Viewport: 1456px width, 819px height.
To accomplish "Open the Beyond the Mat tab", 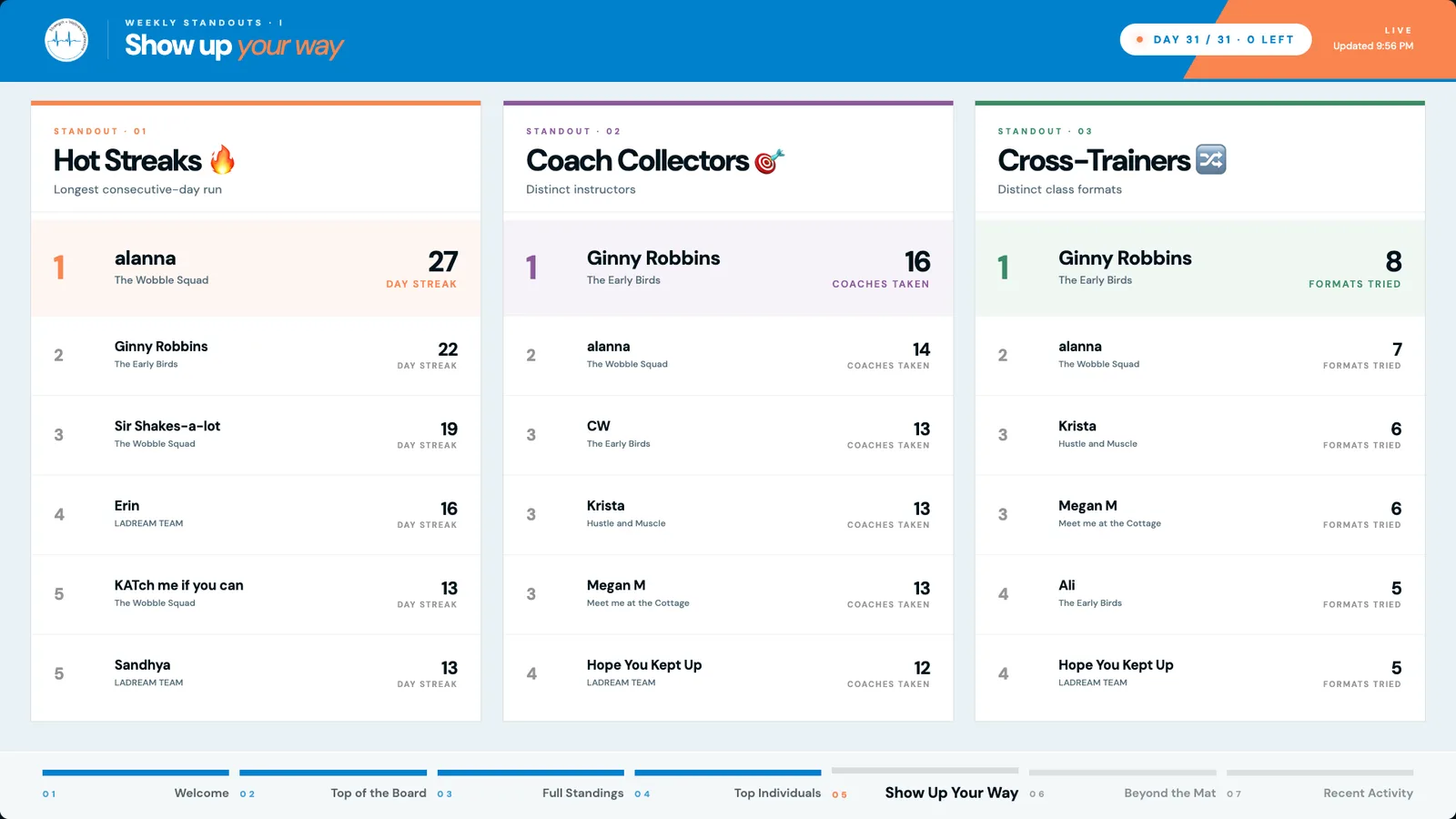I will [x=1123, y=785].
